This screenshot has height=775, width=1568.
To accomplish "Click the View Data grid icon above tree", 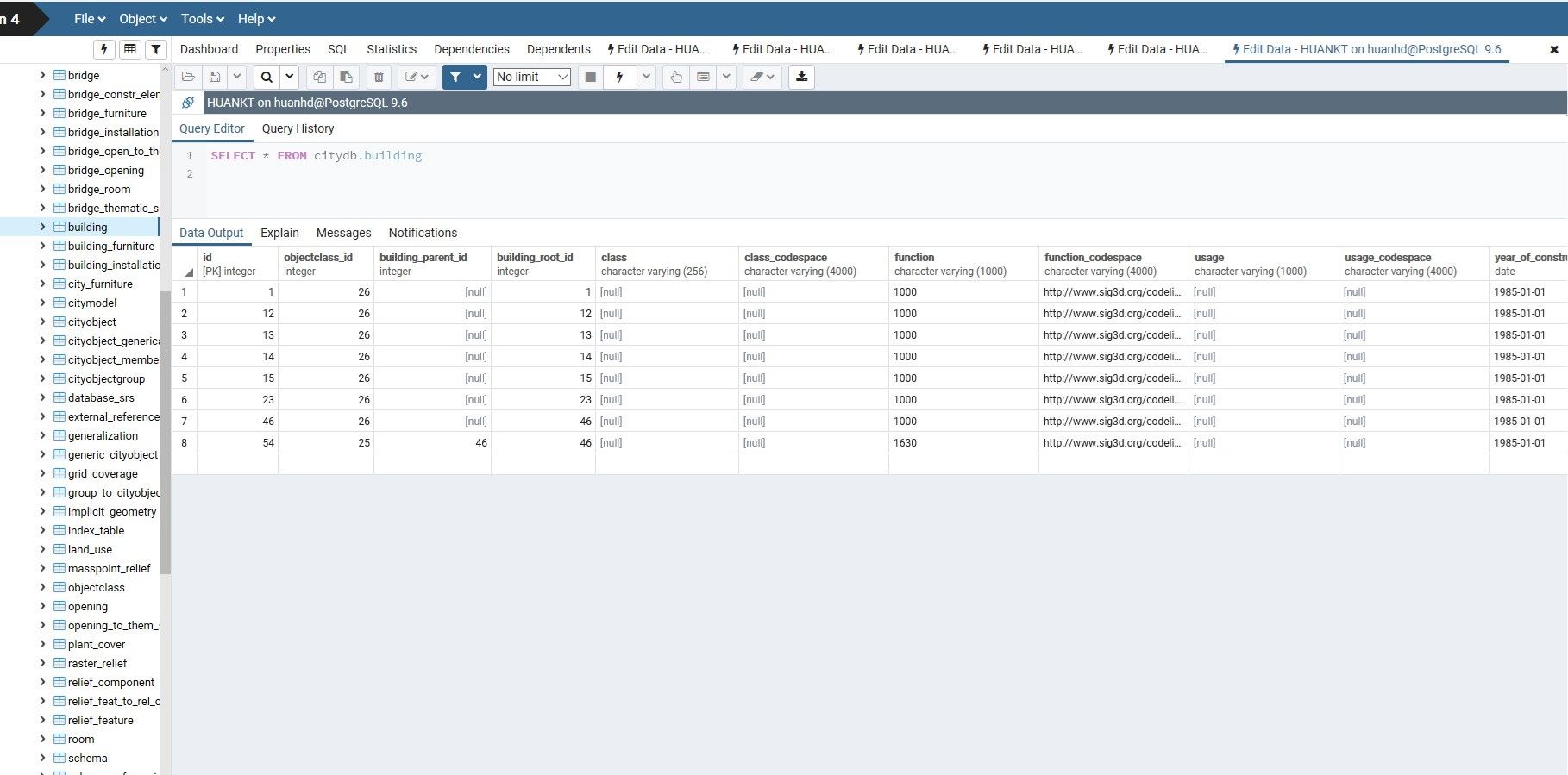I will pos(130,49).
